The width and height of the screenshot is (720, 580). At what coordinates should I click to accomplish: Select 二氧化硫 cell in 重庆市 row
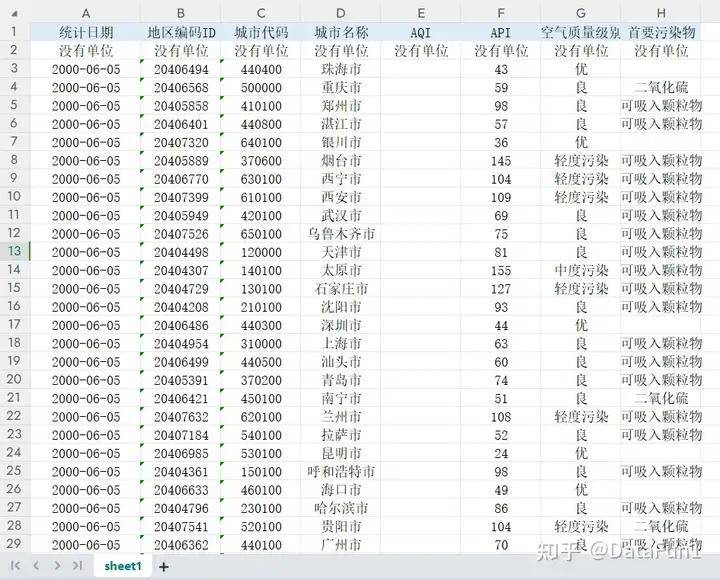pyautogui.click(x=661, y=87)
